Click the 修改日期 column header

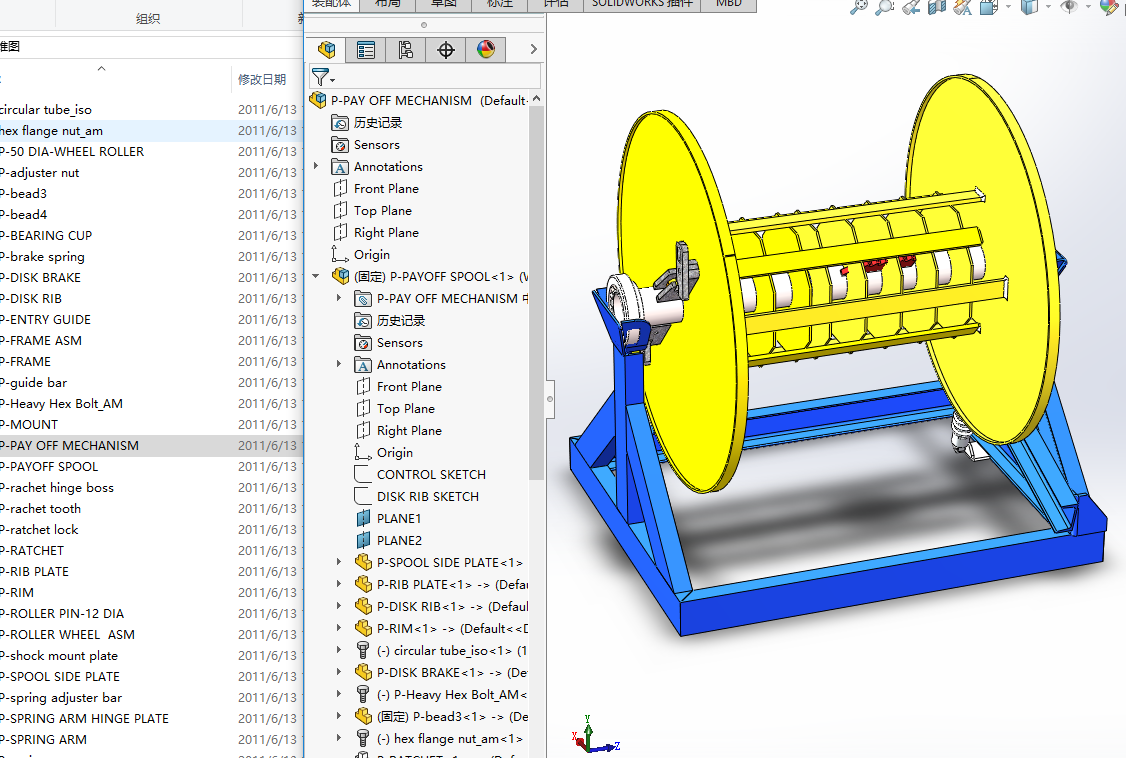coord(261,79)
